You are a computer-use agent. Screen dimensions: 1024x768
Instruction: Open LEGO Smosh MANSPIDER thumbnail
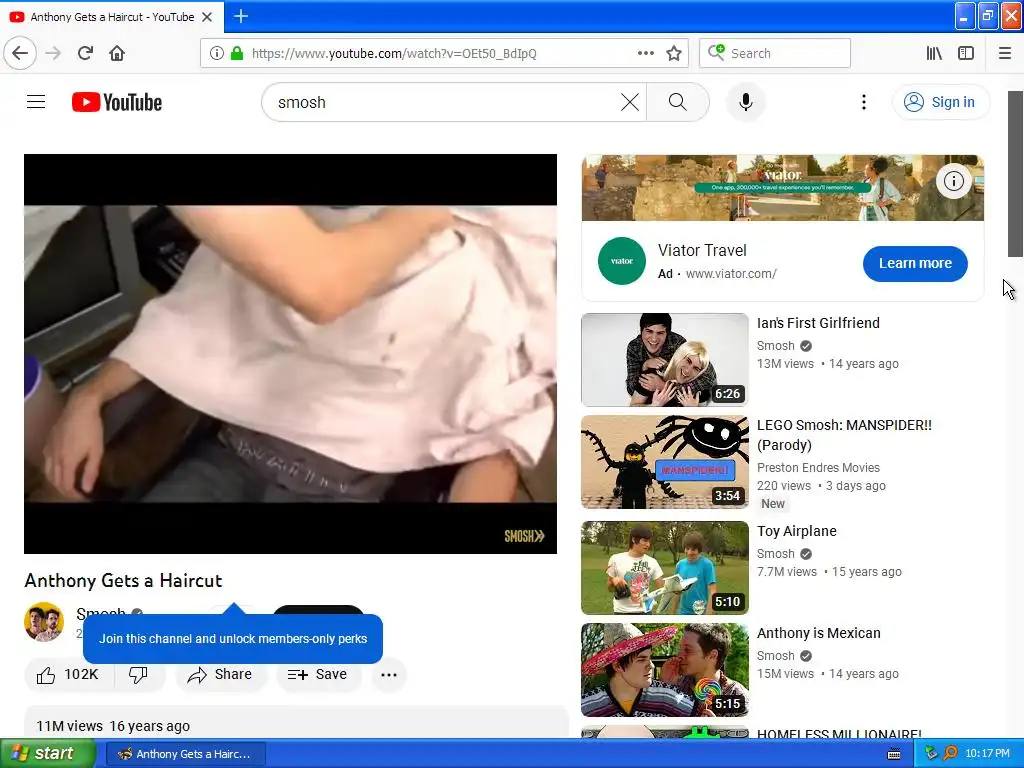665,462
